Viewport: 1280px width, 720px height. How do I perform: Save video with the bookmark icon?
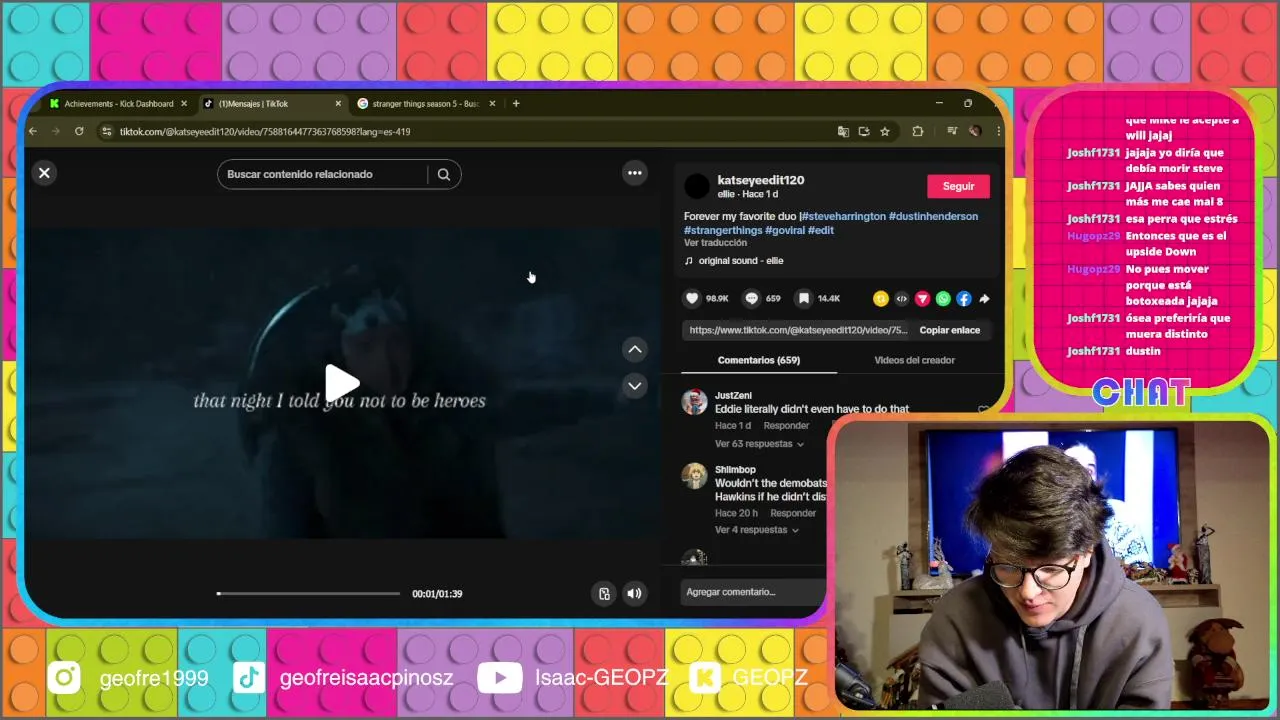803,298
